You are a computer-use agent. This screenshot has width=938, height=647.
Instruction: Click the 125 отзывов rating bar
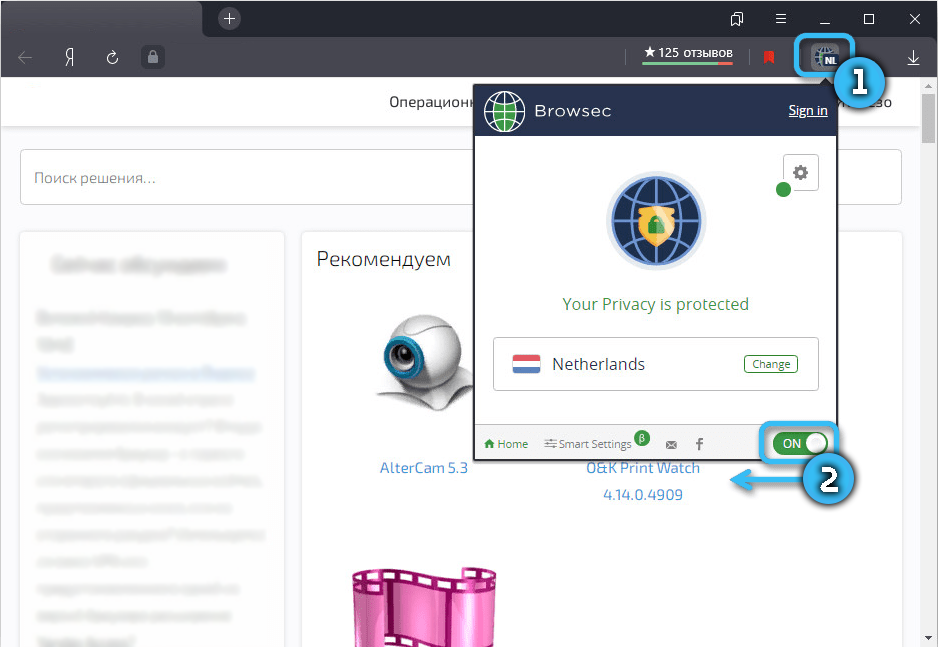pyautogui.click(x=688, y=54)
